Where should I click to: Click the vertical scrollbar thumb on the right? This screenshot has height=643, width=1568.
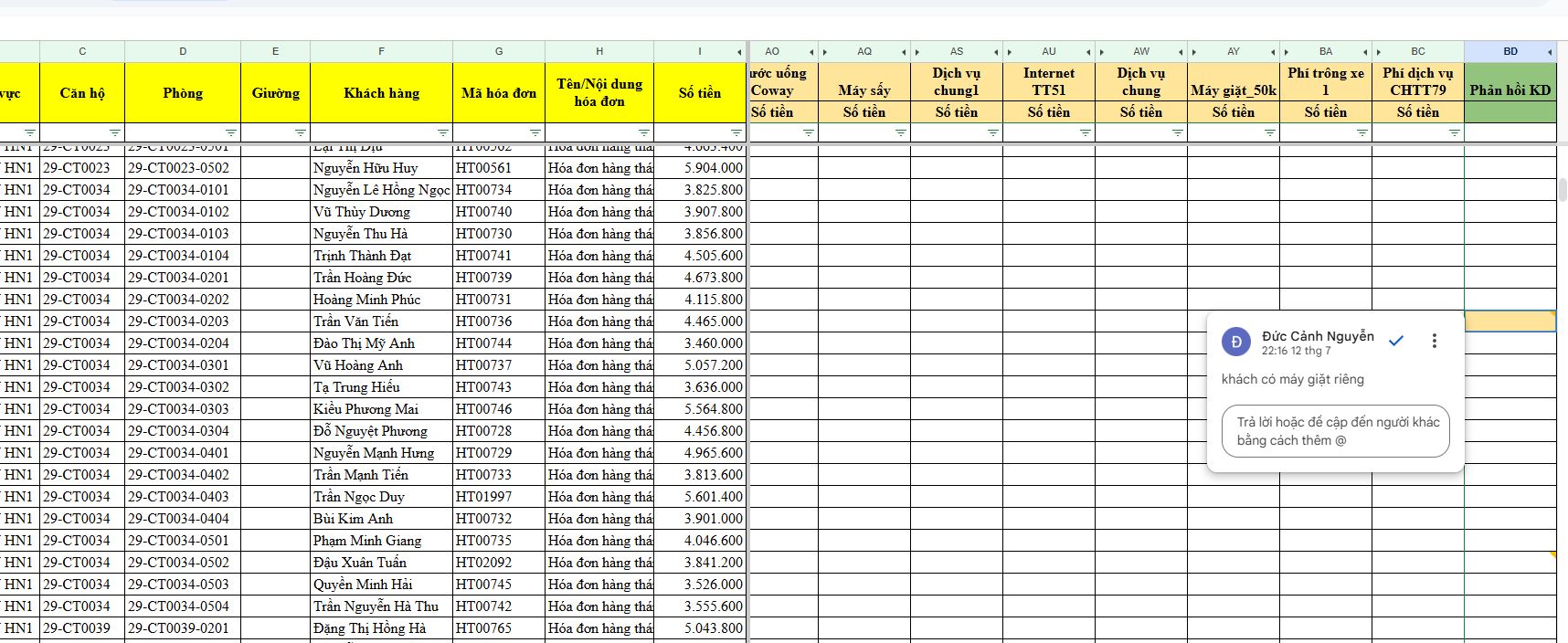coord(1563,189)
